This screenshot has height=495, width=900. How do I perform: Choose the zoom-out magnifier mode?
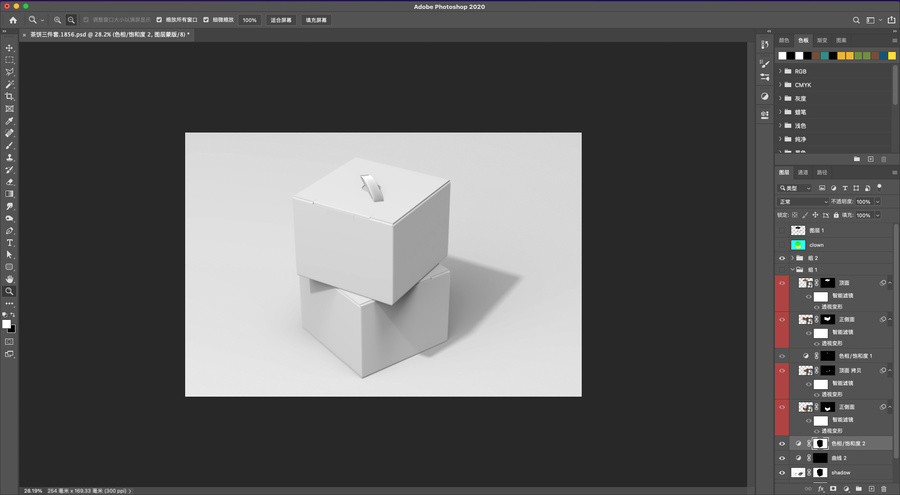pos(71,20)
